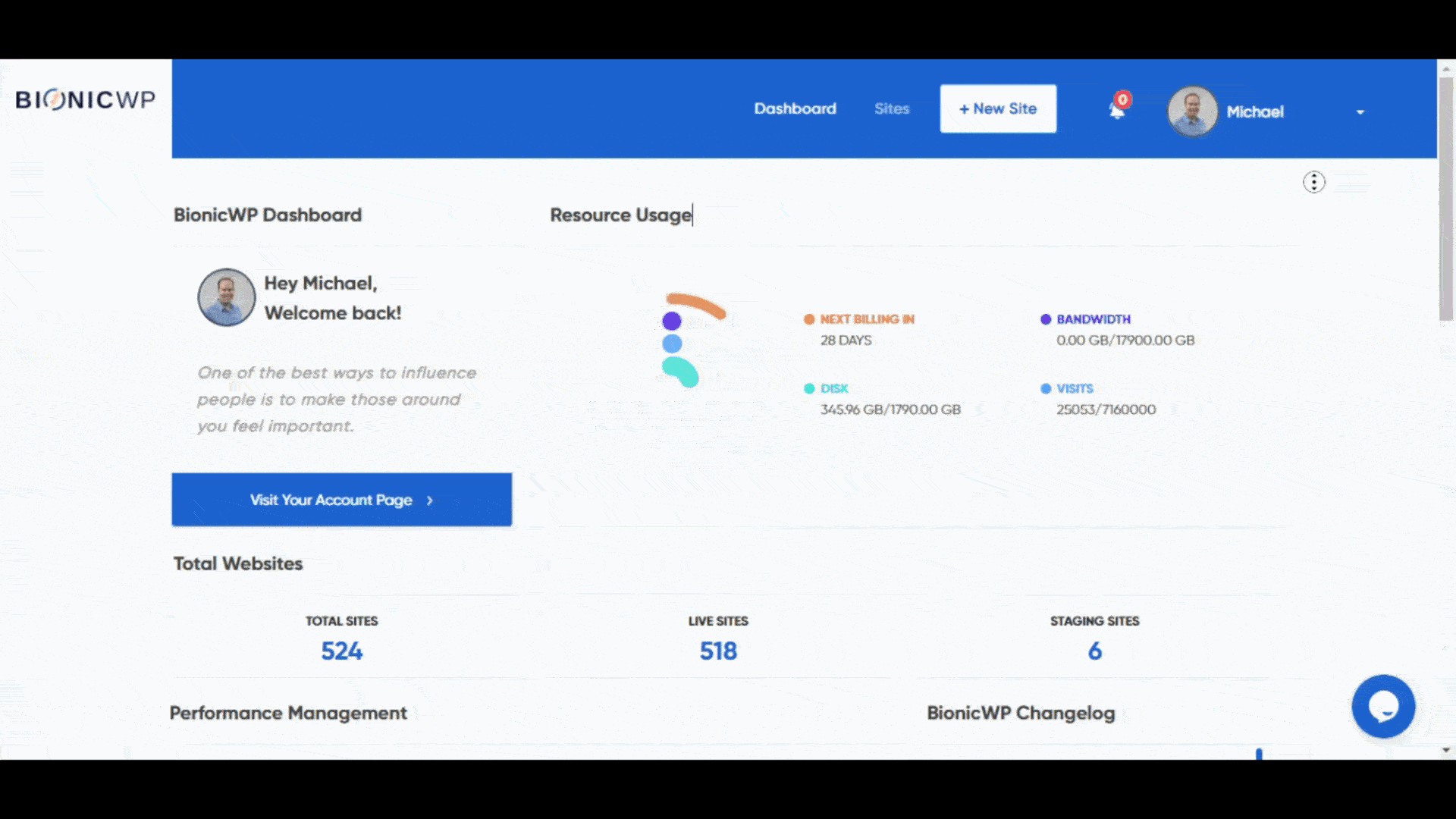Click the Total Sites count 524
Image resolution: width=1456 pixels, height=819 pixels.
point(342,651)
